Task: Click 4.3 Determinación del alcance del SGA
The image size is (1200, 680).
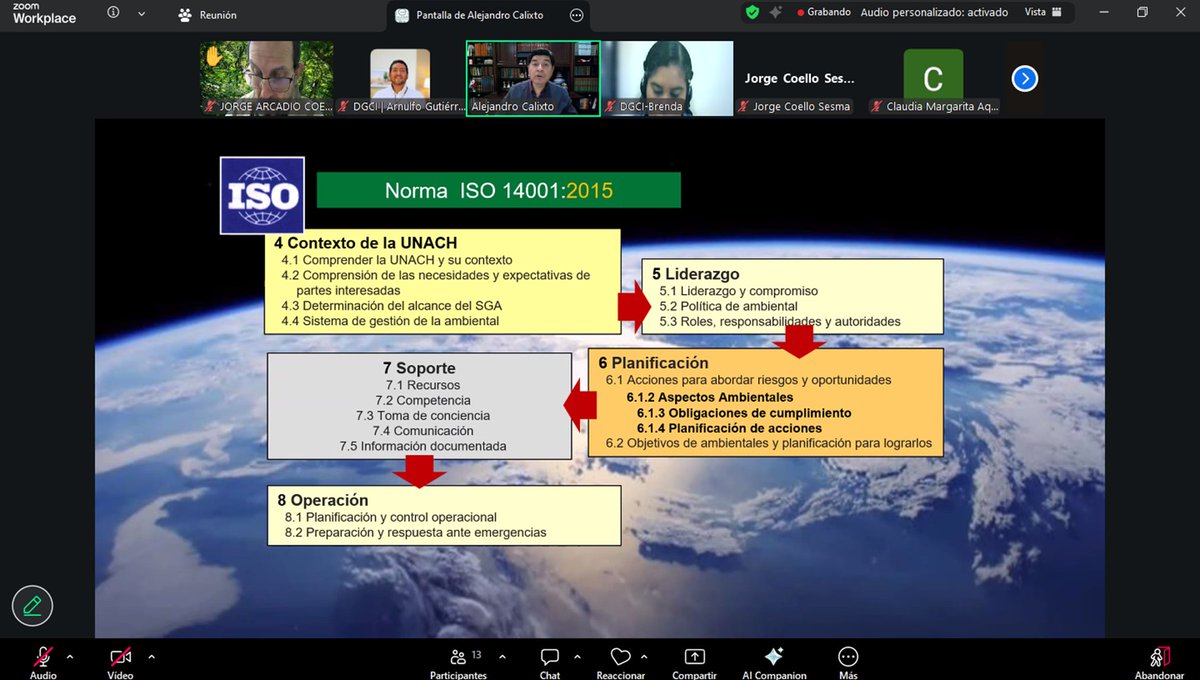Action: [x=392, y=305]
